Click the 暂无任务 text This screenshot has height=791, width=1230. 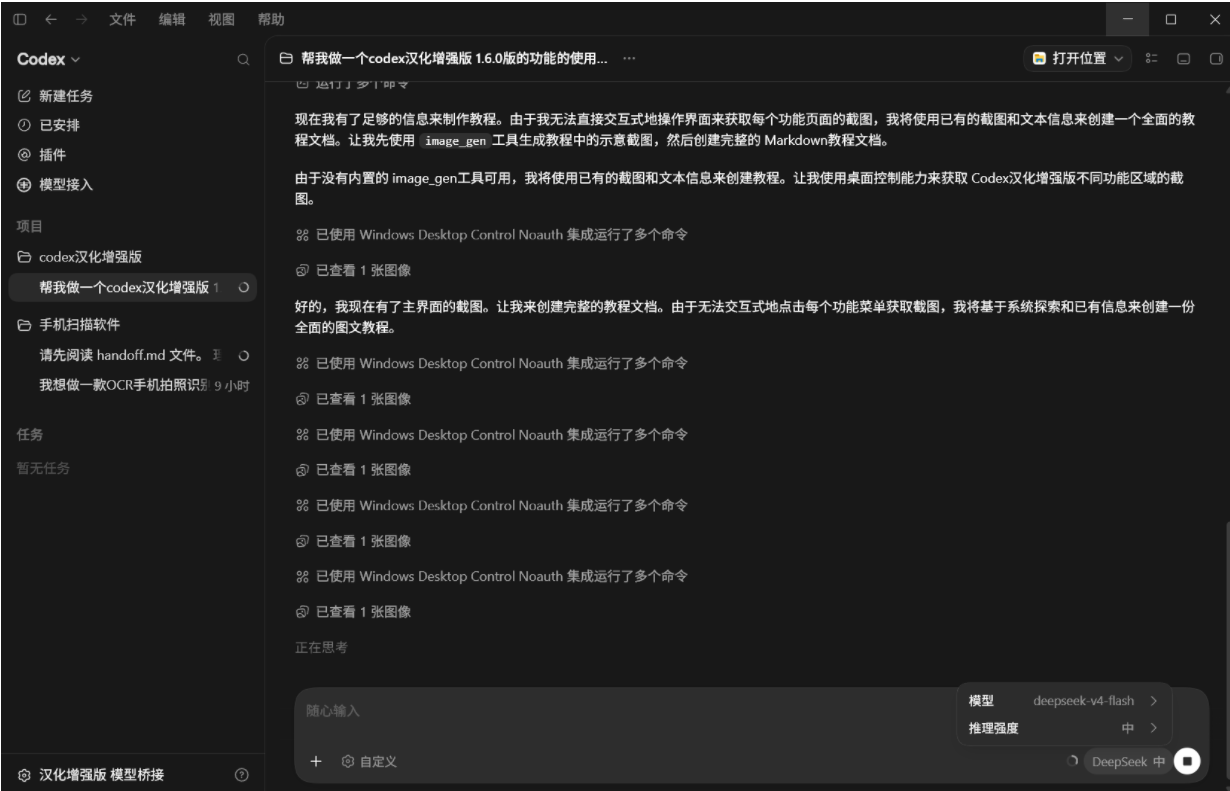click(x=43, y=468)
